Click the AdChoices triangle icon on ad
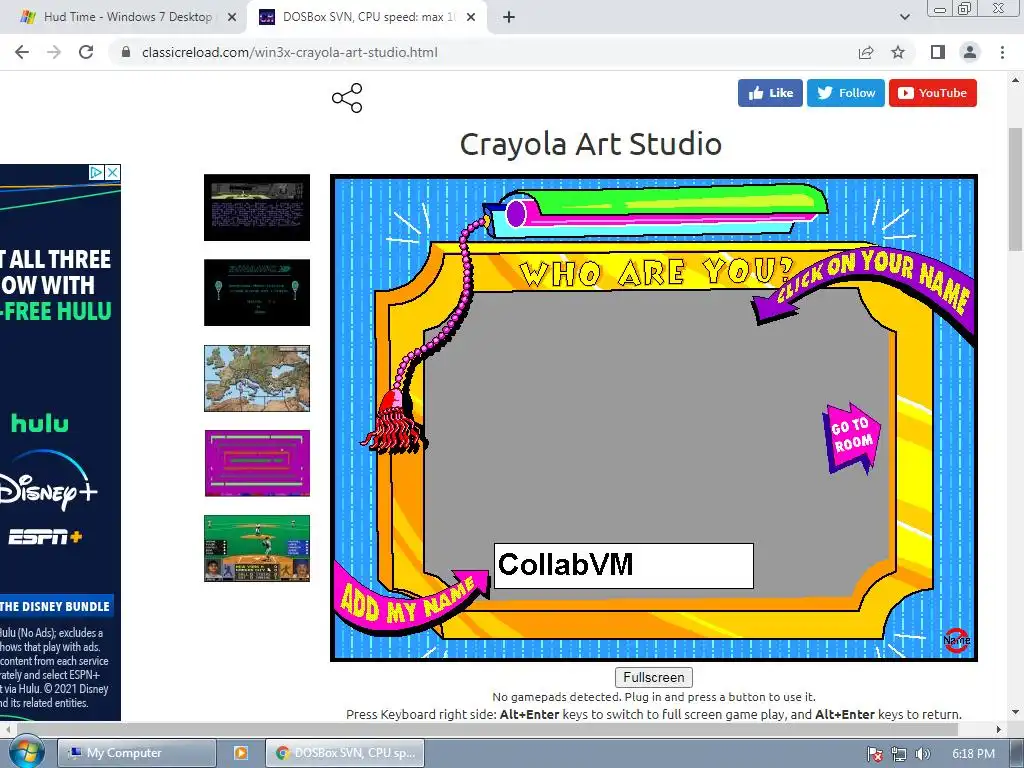Screen dimensions: 1024x768 click(x=96, y=172)
